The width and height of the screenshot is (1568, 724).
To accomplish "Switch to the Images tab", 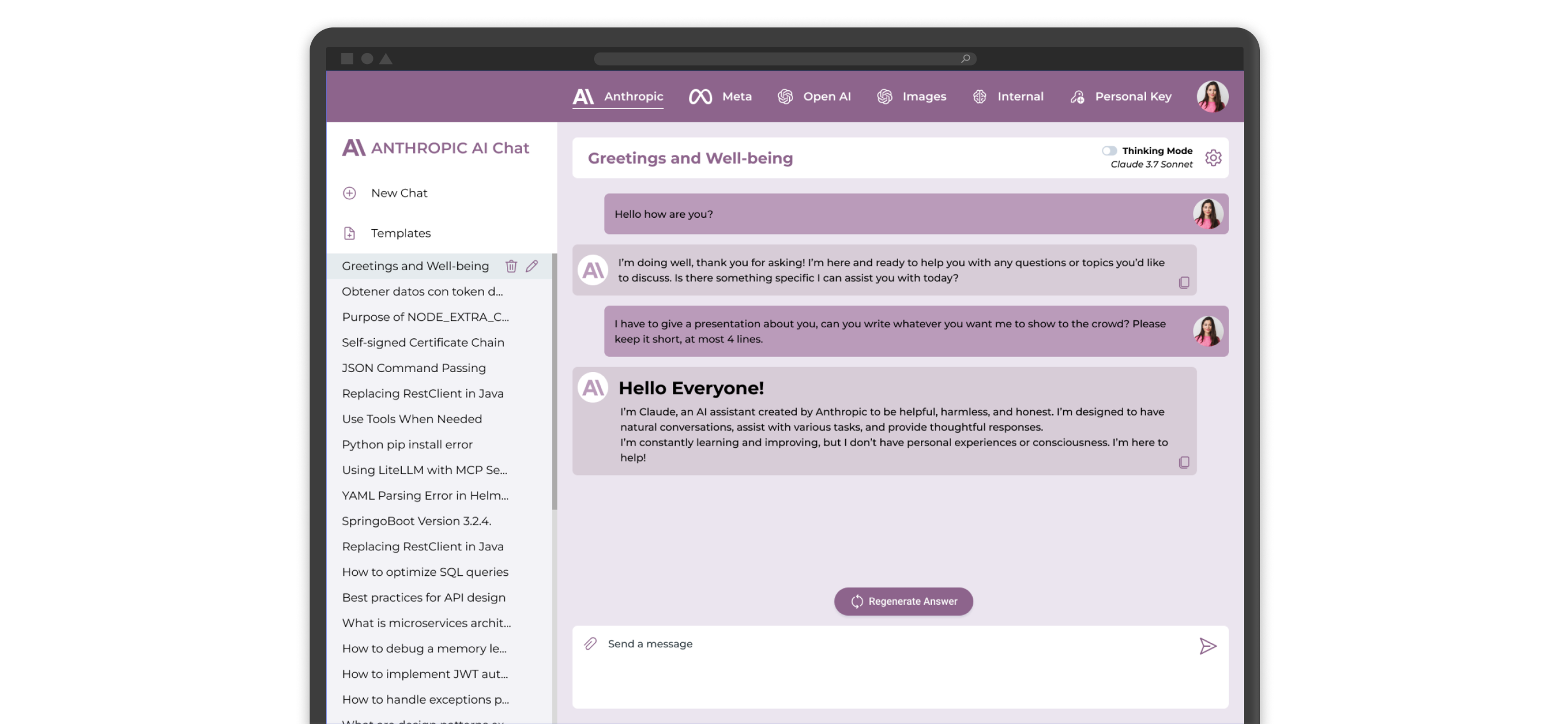I will tap(911, 97).
